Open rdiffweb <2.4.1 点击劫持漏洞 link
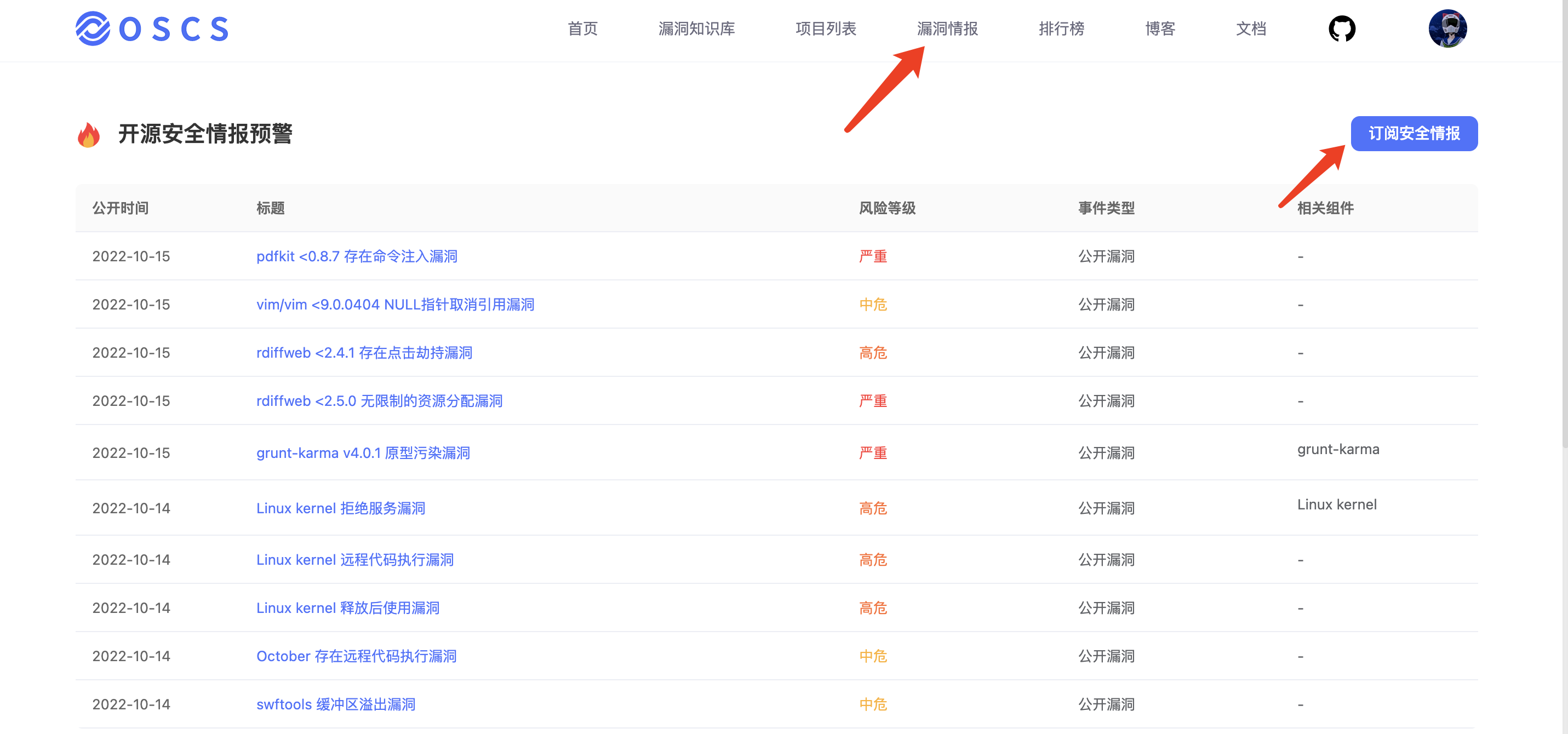 click(x=364, y=352)
